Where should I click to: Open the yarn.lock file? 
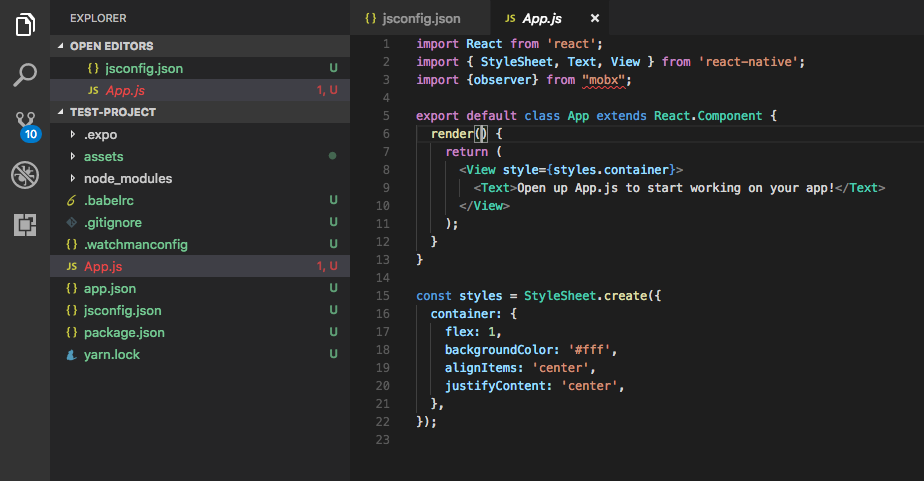(200, 354)
